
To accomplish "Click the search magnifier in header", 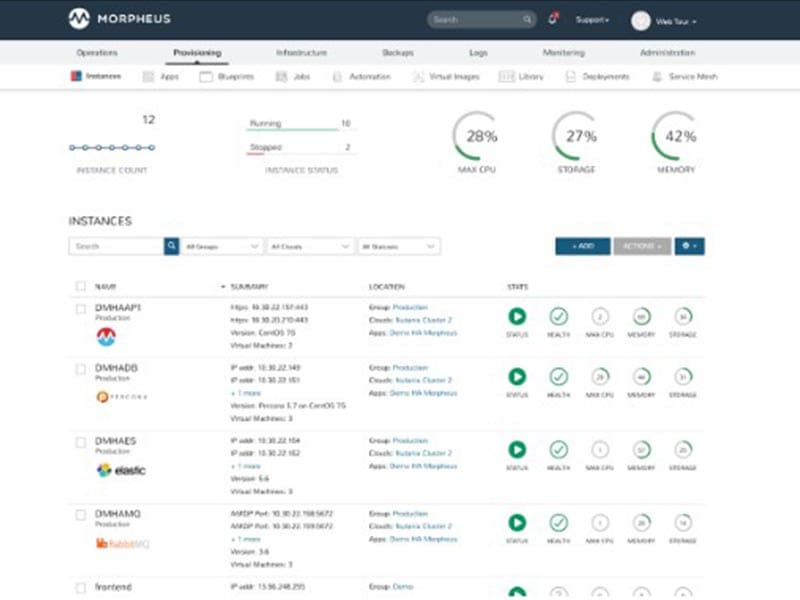I will [527, 19].
